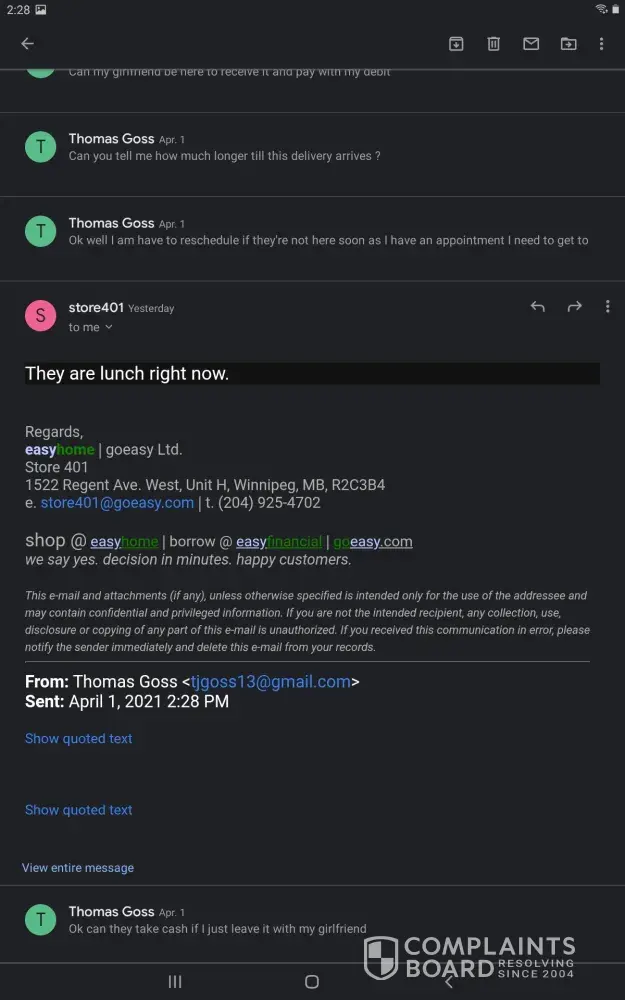The height and width of the screenshot is (1000, 625).
Task: Go back using the top-left arrow
Action: coord(27,44)
